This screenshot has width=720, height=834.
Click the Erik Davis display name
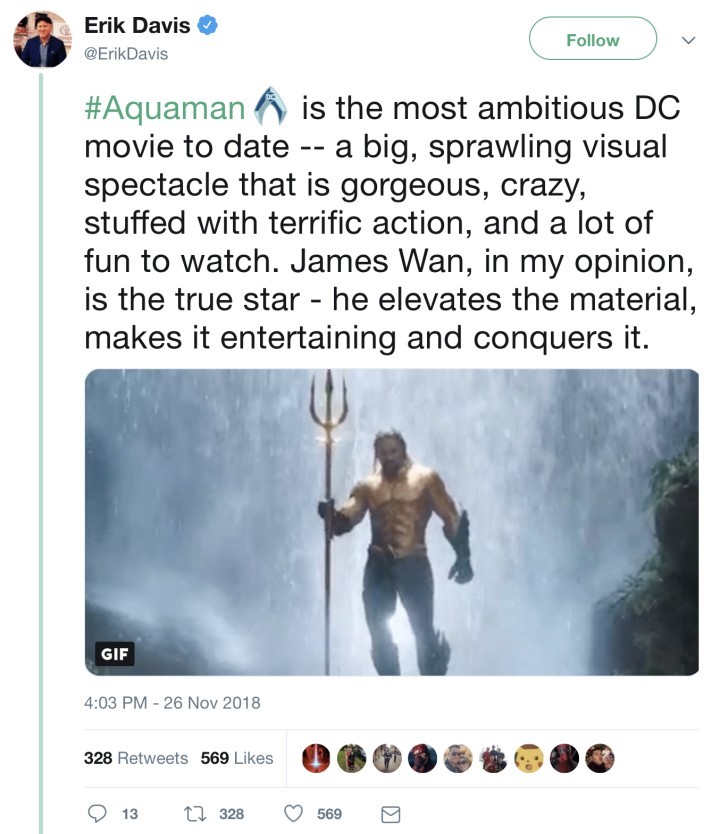point(137,26)
